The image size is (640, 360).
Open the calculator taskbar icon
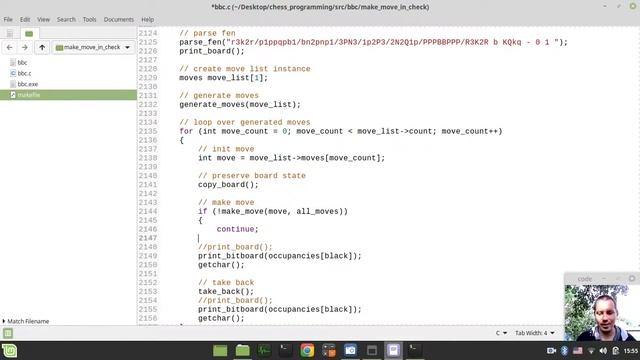coord(329,351)
